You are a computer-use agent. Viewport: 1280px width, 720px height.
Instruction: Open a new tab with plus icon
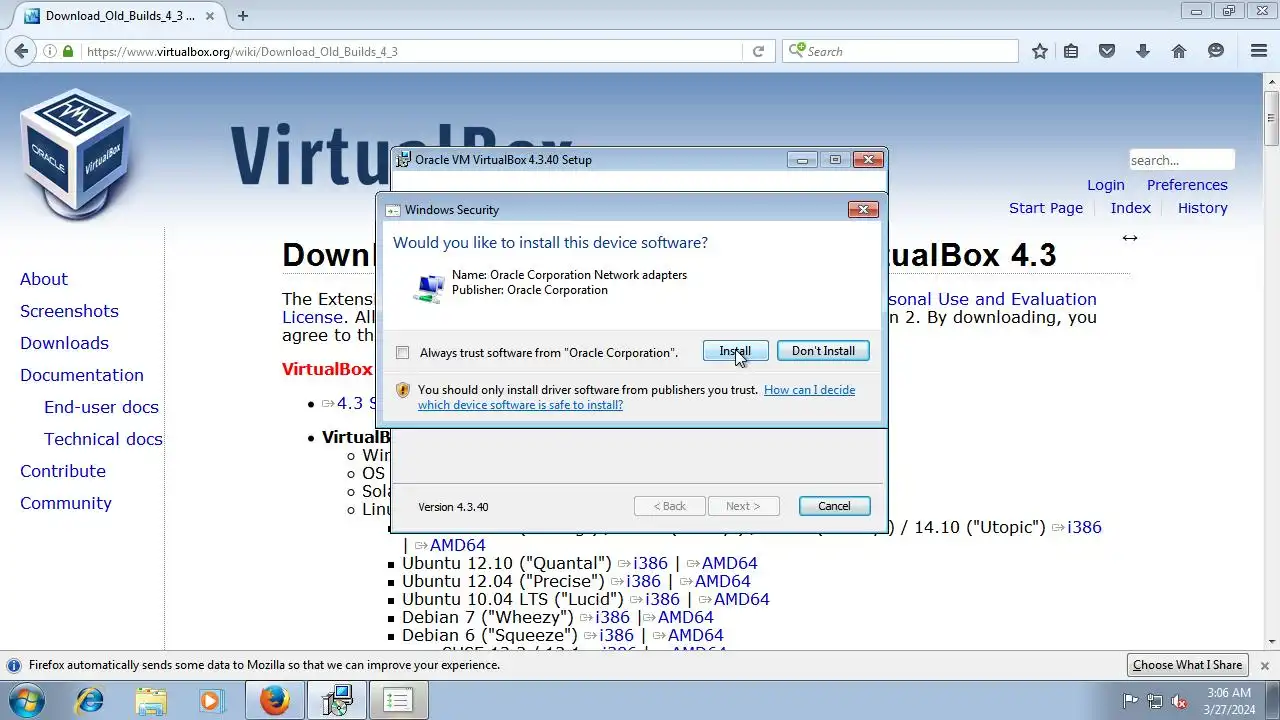[x=243, y=15]
